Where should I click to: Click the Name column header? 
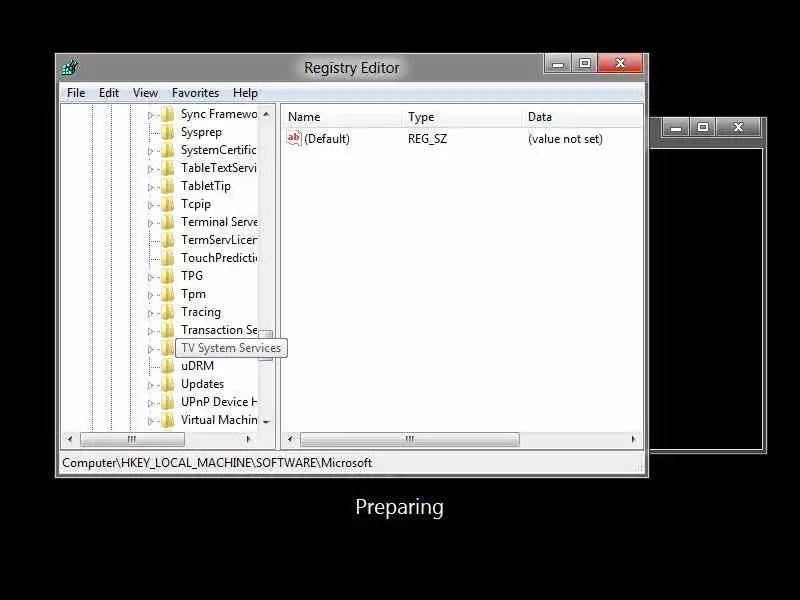pyautogui.click(x=343, y=117)
